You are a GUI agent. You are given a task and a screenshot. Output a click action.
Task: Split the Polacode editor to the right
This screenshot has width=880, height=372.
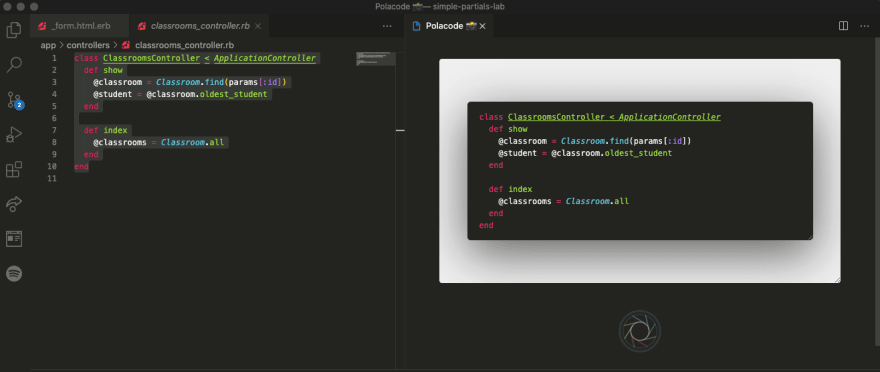pos(843,26)
